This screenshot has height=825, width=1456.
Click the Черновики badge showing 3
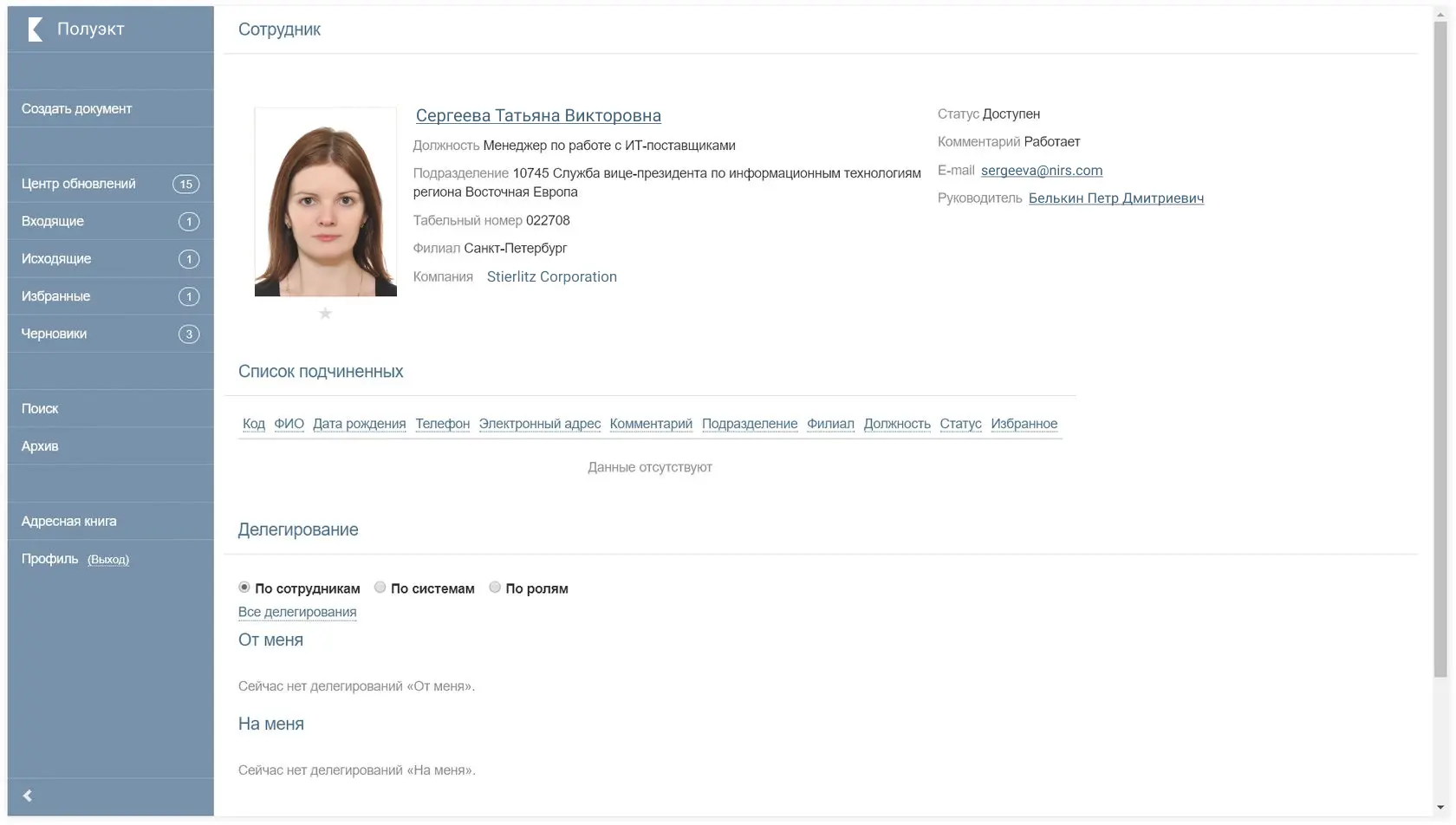[189, 334]
